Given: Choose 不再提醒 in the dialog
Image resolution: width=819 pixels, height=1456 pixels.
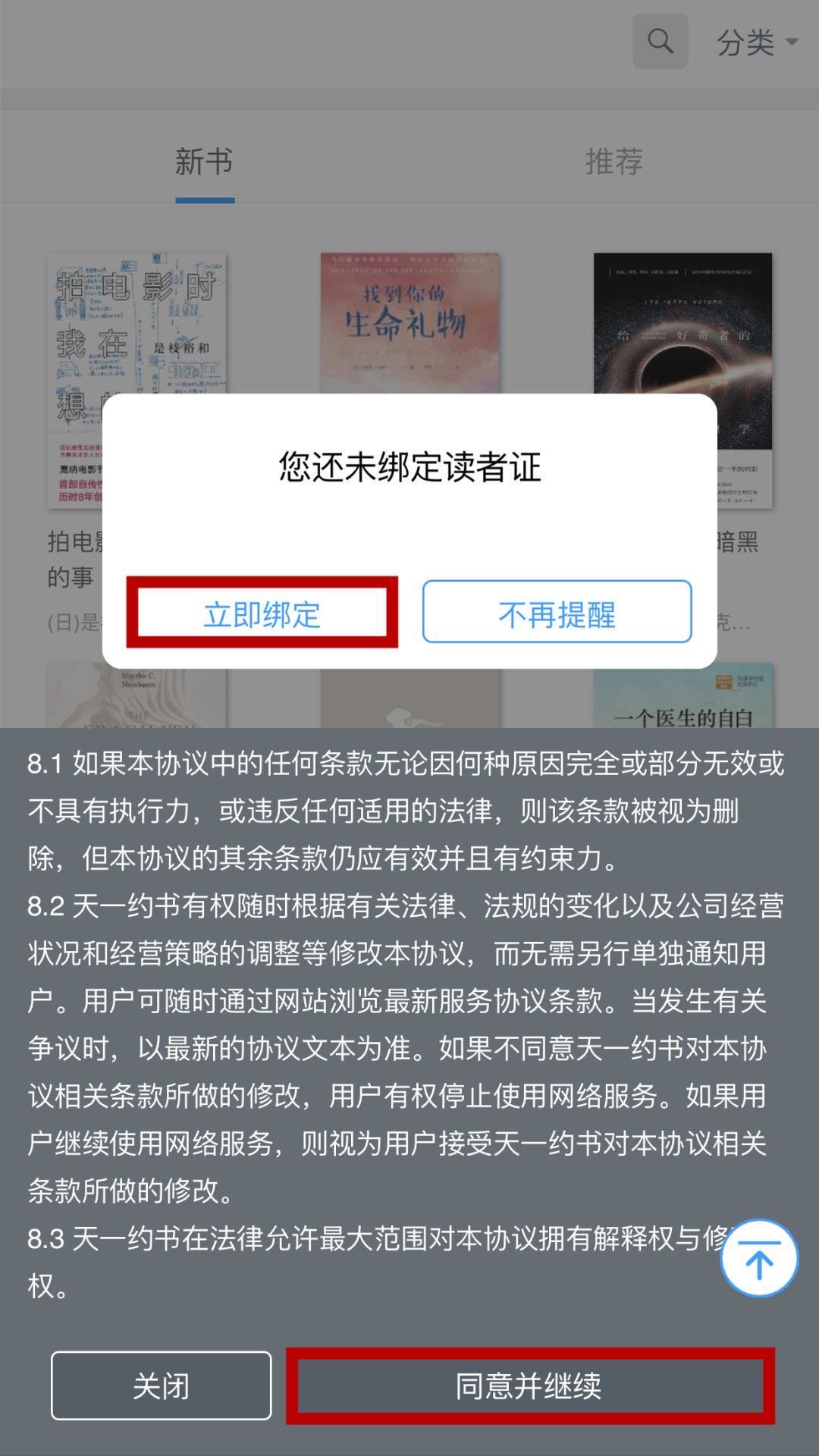Looking at the screenshot, I should coord(557,612).
